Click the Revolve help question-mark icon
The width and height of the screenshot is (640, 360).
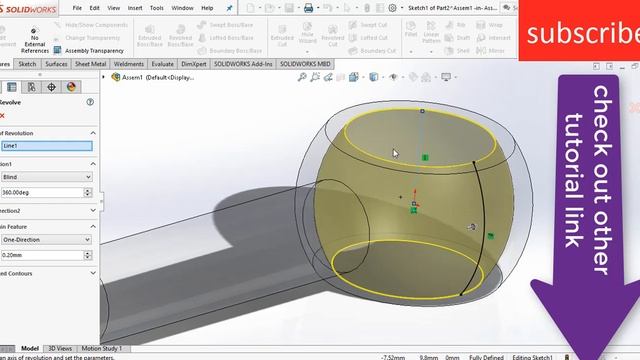(x=90, y=102)
